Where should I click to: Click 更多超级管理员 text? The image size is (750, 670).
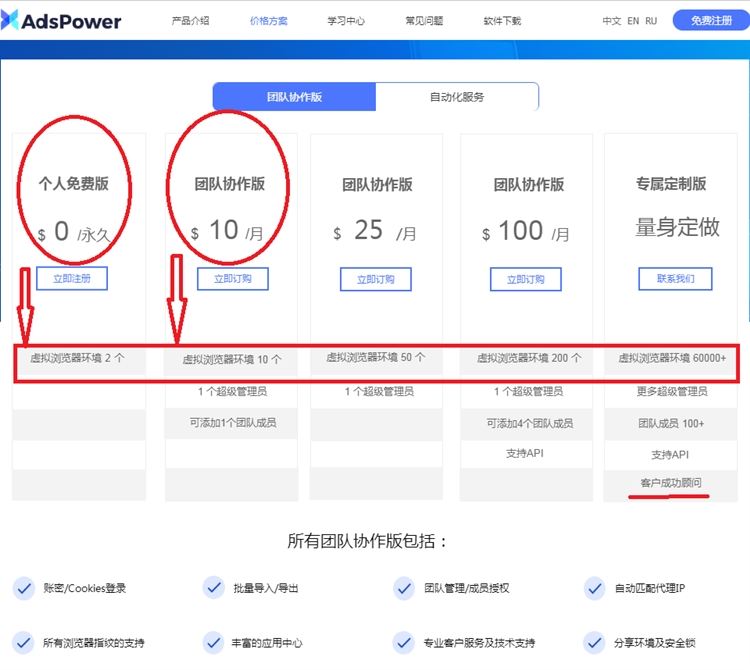click(x=672, y=392)
